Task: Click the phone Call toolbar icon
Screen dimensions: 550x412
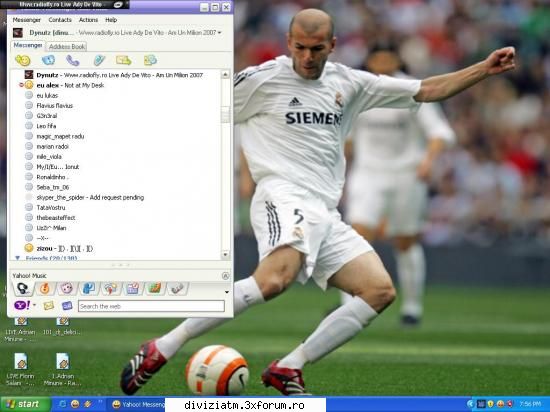Action: 73,60
